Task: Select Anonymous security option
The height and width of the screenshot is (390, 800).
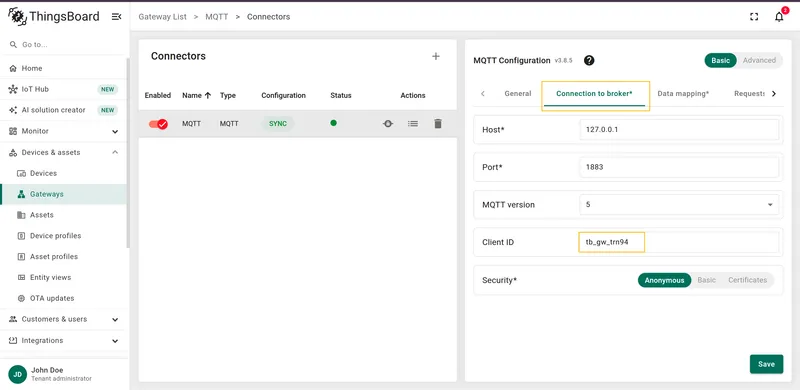Action: (x=664, y=280)
